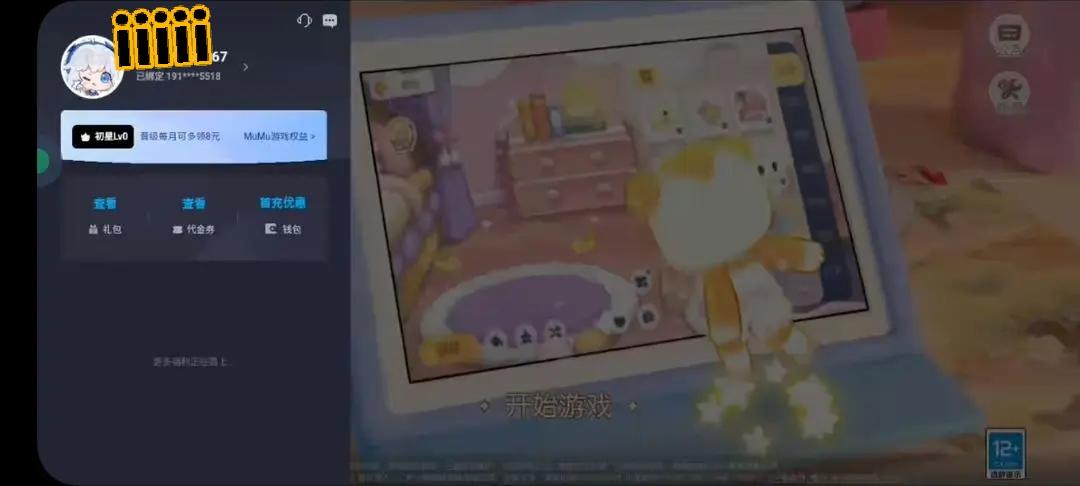Click the 更多福利正在路上 text
This screenshot has height=486, width=1080.
191,361
